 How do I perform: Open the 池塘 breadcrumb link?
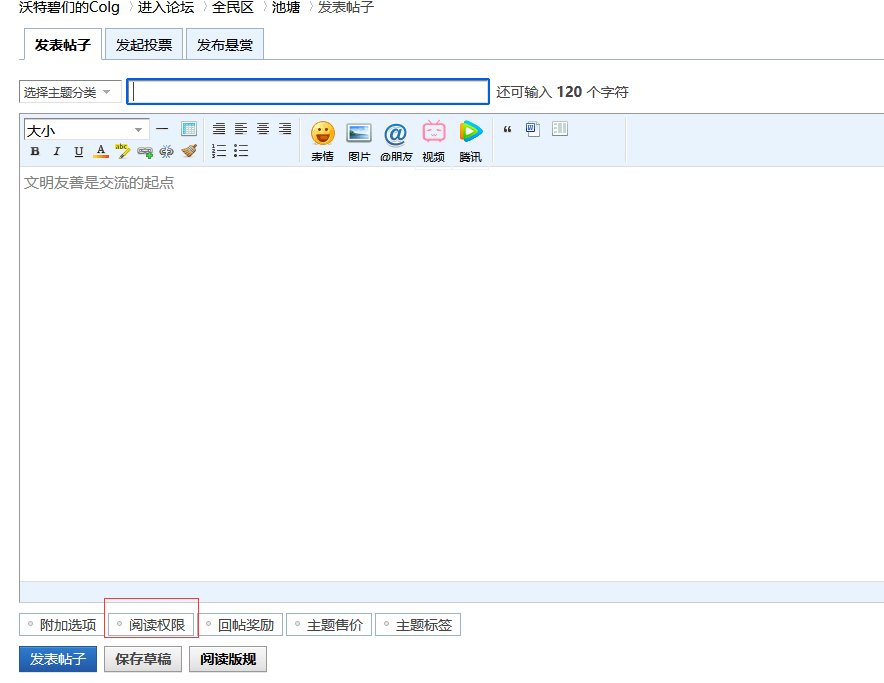(286, 7)
